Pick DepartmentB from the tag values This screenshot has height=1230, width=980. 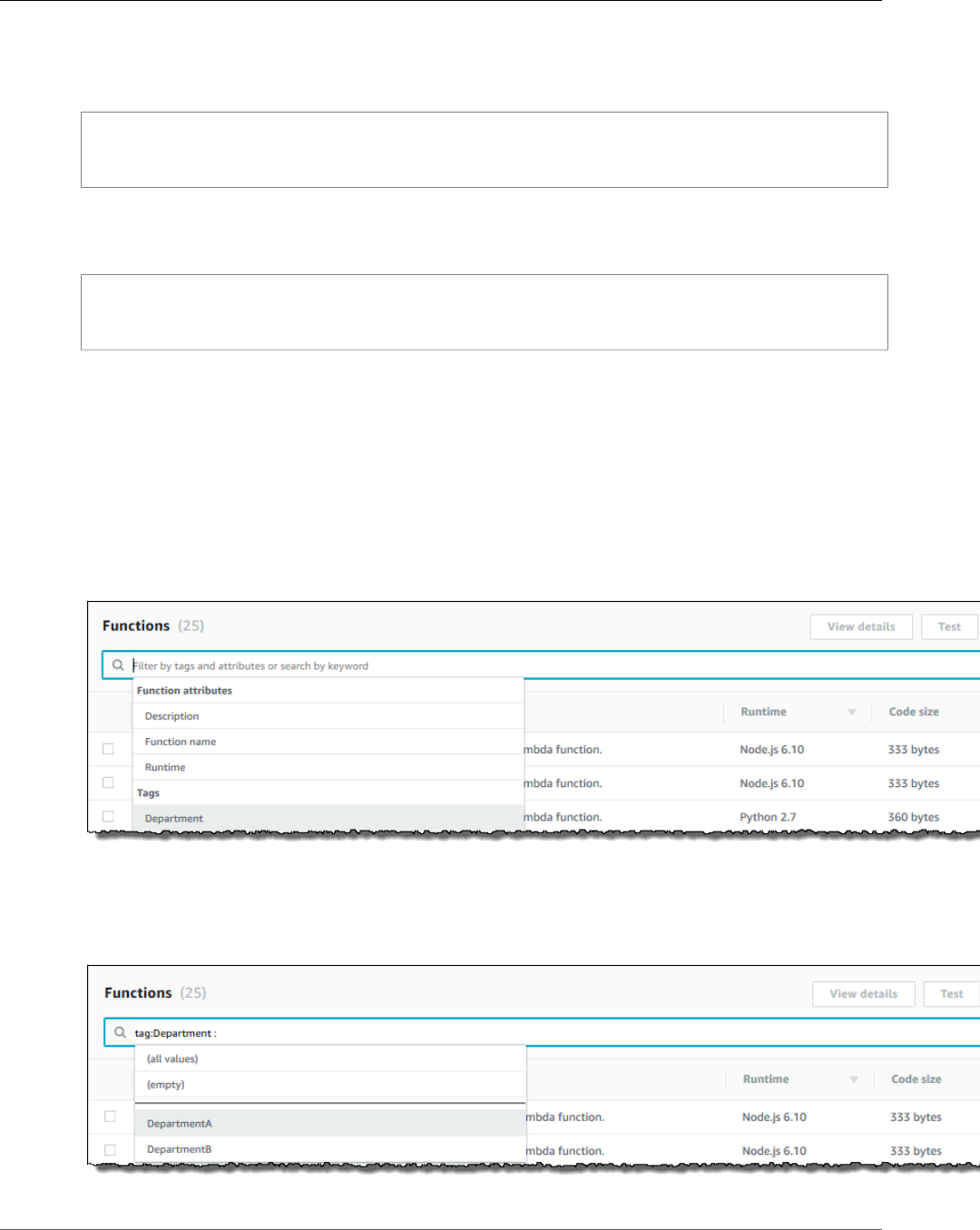pyautogui.click(x=330, y=1148)
